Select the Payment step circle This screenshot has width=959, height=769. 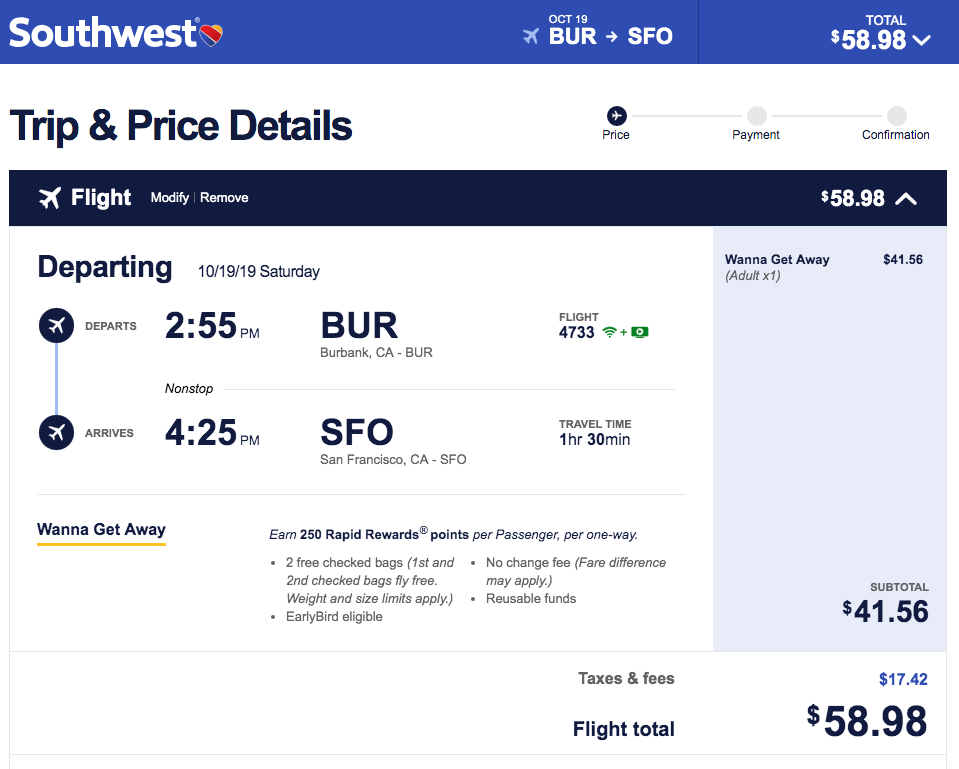tap(756, 116)
